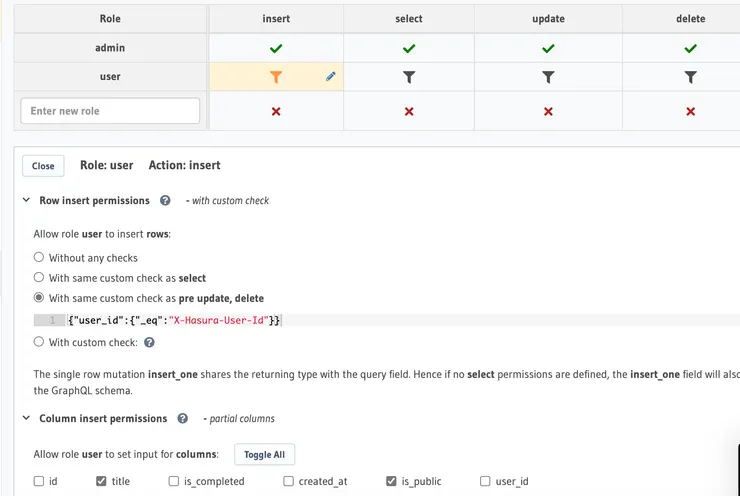
Task: Click the new role insert red cross
Action: 276,111
